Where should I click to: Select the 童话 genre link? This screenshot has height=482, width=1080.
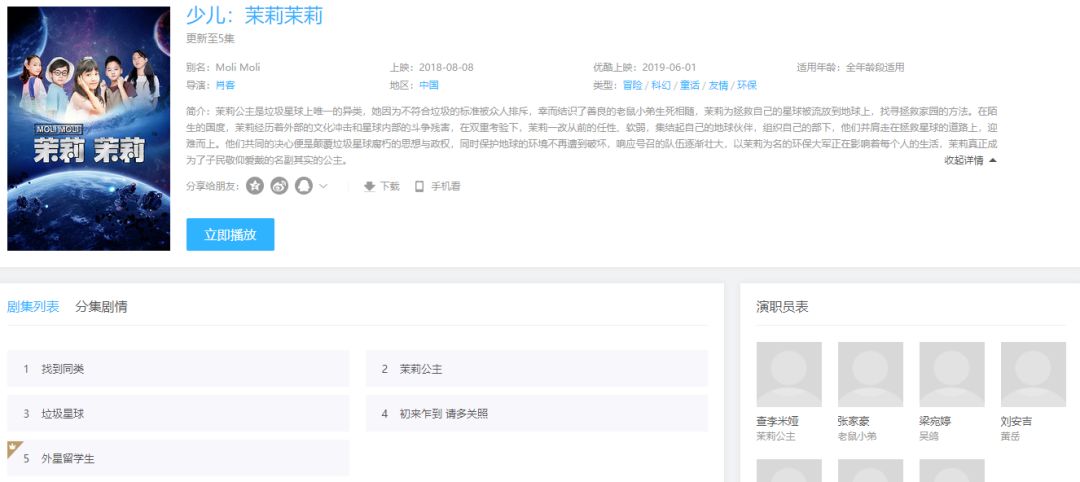click(x=689, y=85)
